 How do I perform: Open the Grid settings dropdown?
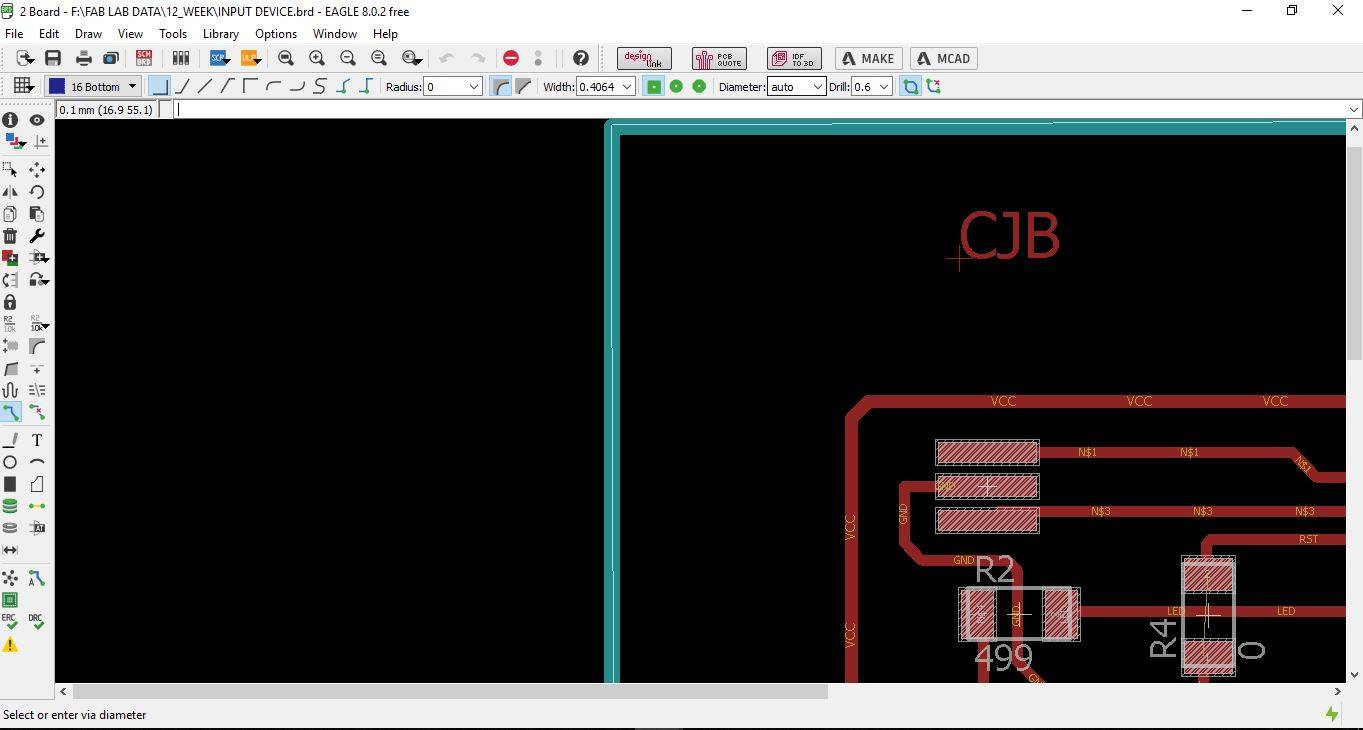[23, 87]
